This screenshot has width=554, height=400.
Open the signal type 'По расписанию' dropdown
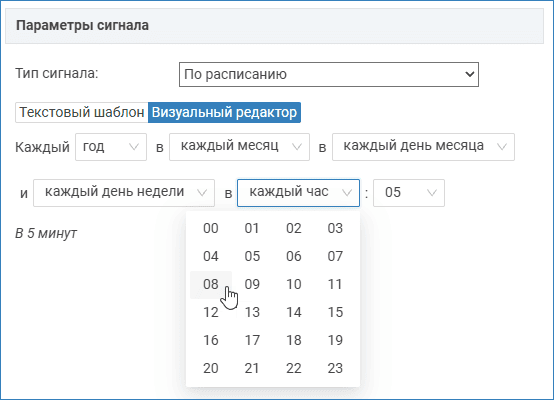329,75
